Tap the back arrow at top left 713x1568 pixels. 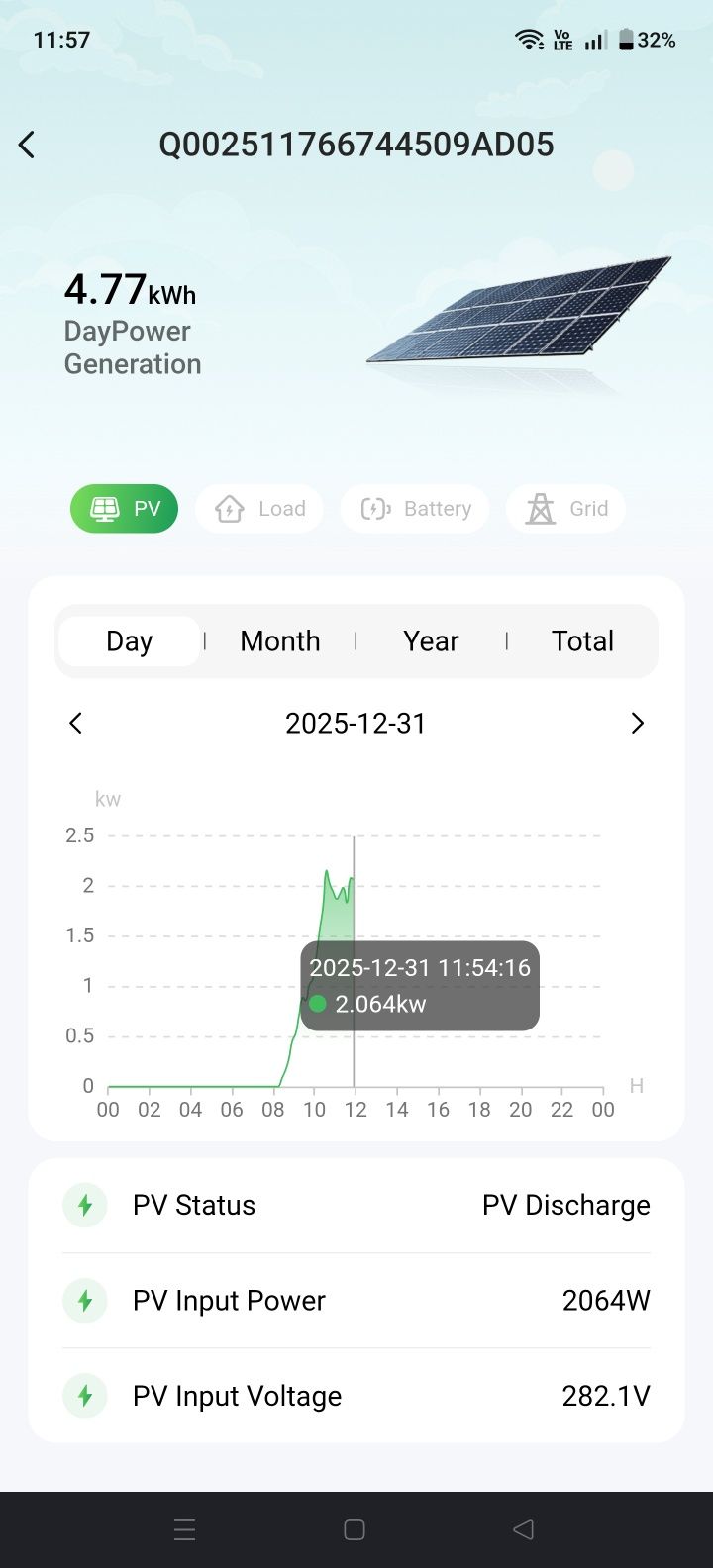(27, 145)
